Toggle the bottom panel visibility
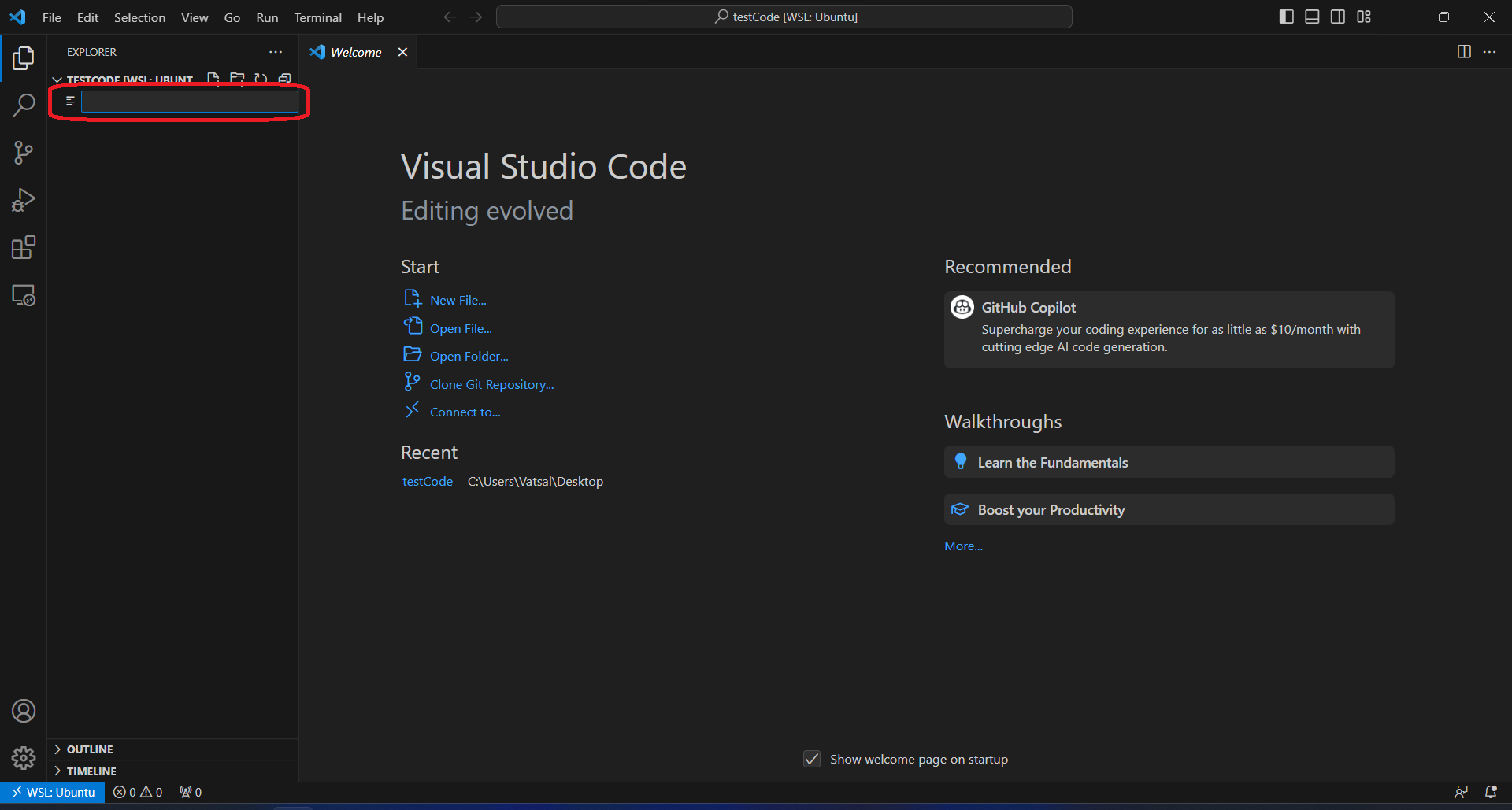The height and width of the screenshot is (810, 1512). coord(1312,17)
